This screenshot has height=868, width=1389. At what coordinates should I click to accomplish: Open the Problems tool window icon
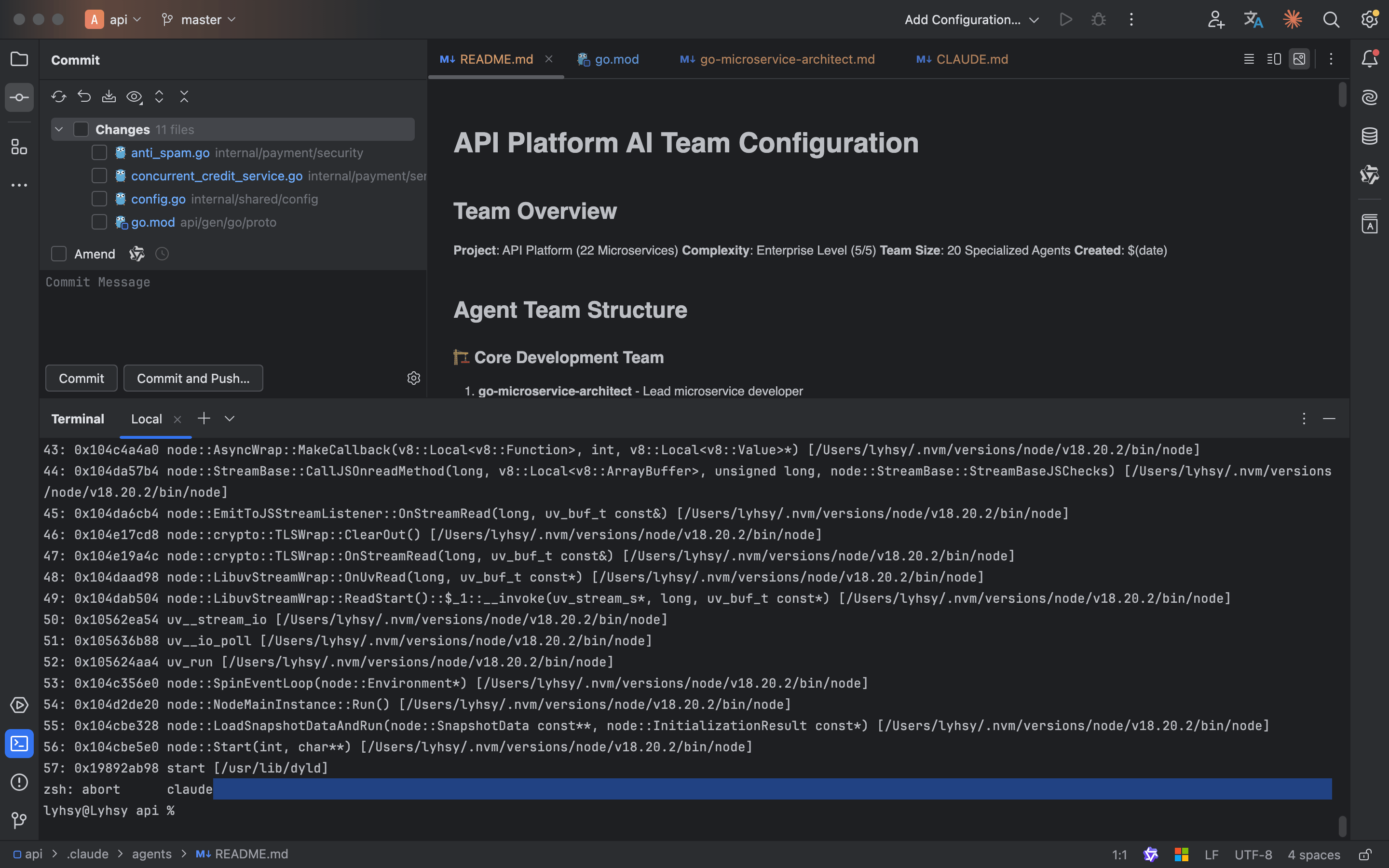click(x=19, y=782)
